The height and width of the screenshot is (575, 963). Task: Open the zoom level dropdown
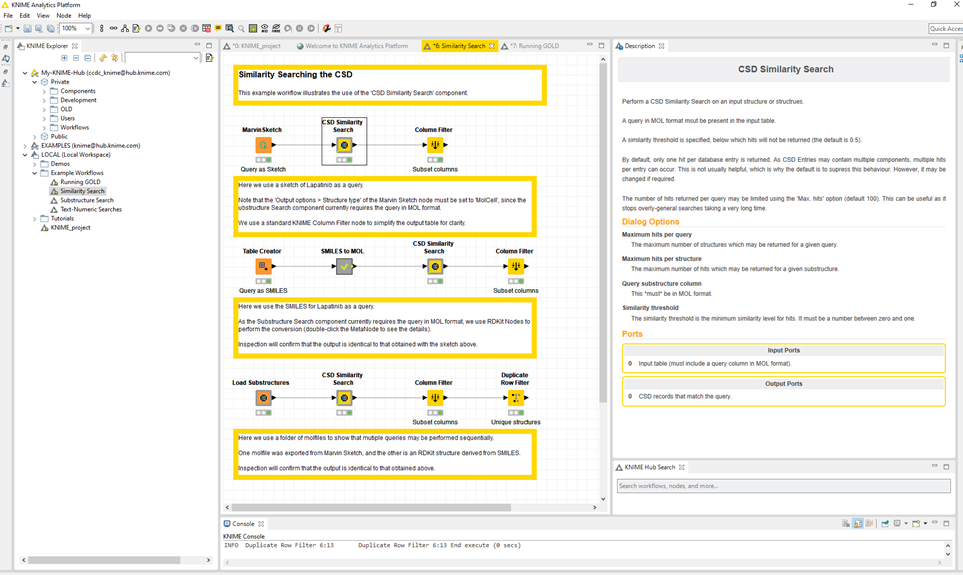point(88,28)
